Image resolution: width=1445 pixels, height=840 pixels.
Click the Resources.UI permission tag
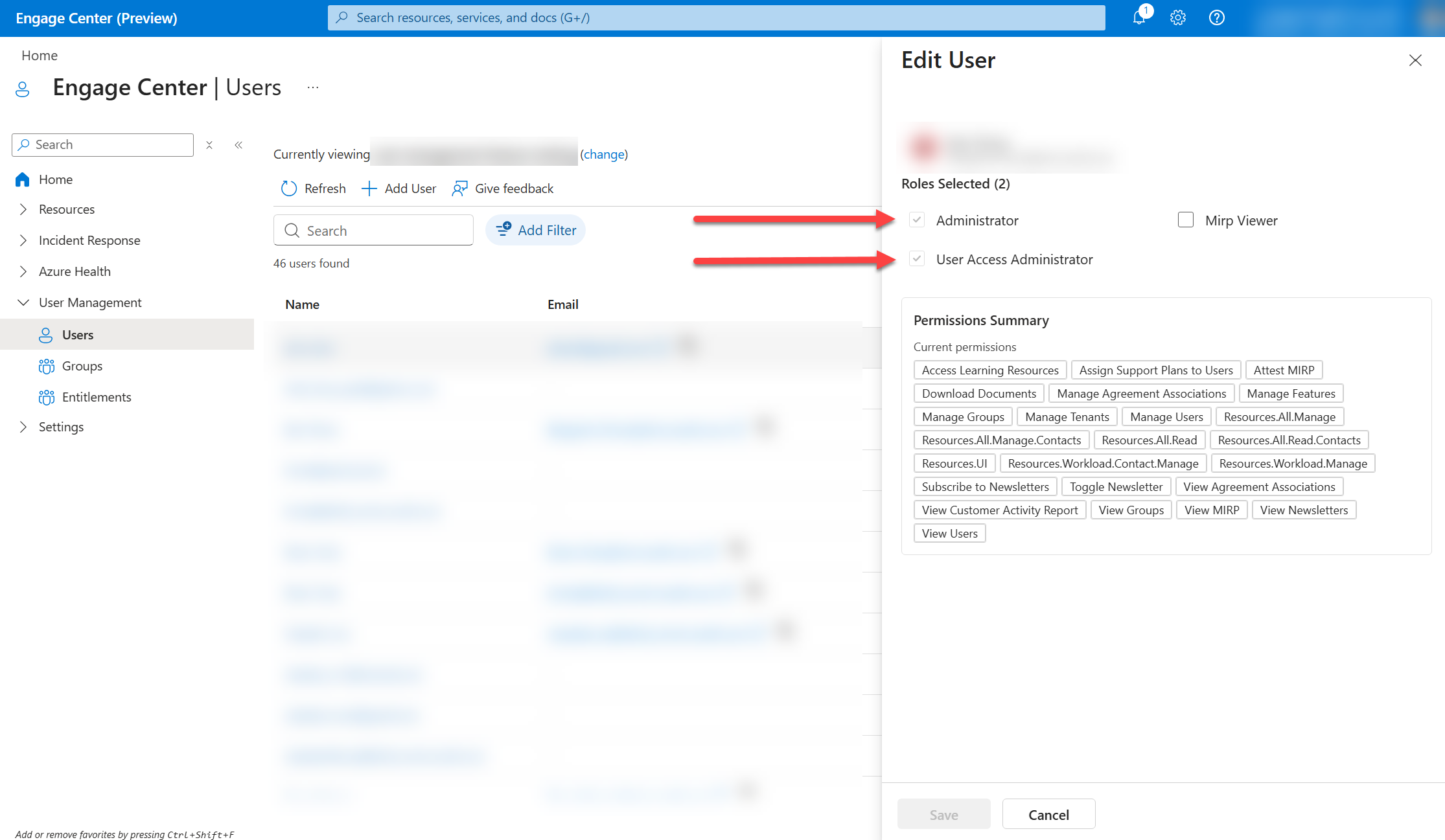click(954, 464)
